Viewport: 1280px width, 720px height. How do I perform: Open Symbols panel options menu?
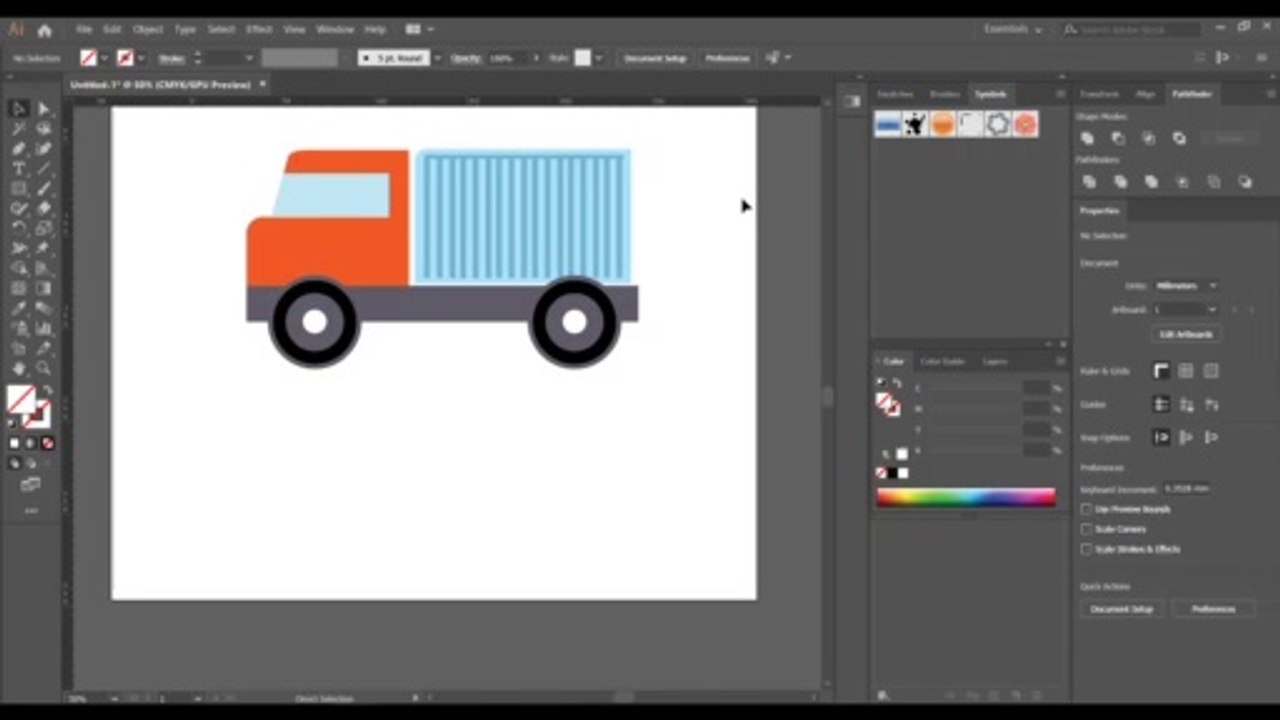click(1060, 94)
